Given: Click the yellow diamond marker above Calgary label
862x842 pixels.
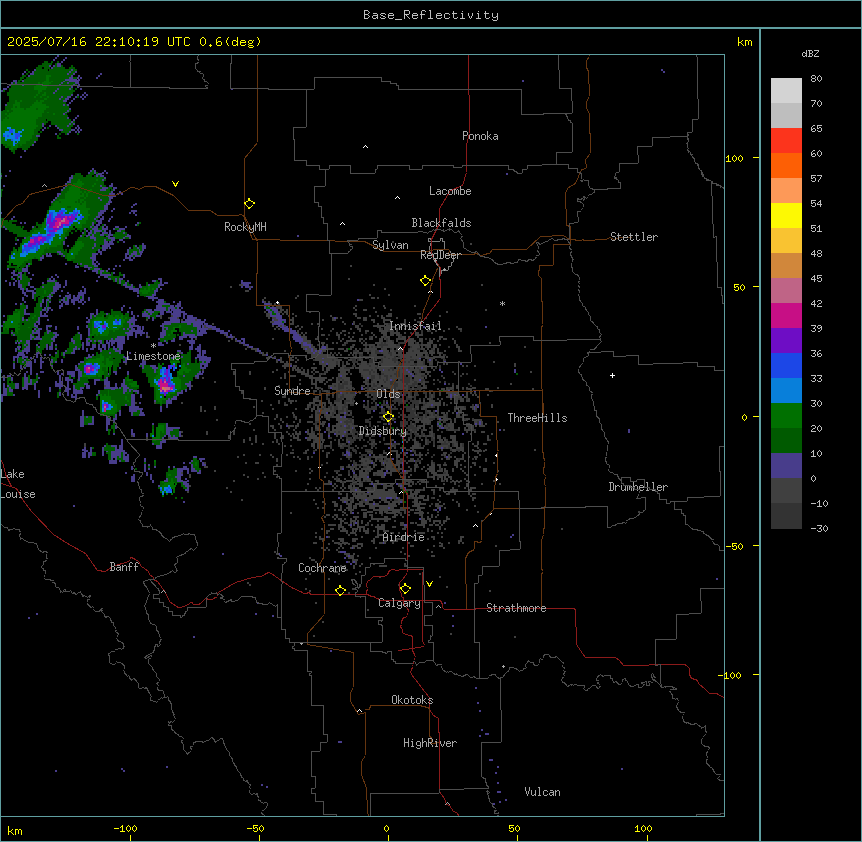Looking at the screenshot, I should [x=405, y=589].
